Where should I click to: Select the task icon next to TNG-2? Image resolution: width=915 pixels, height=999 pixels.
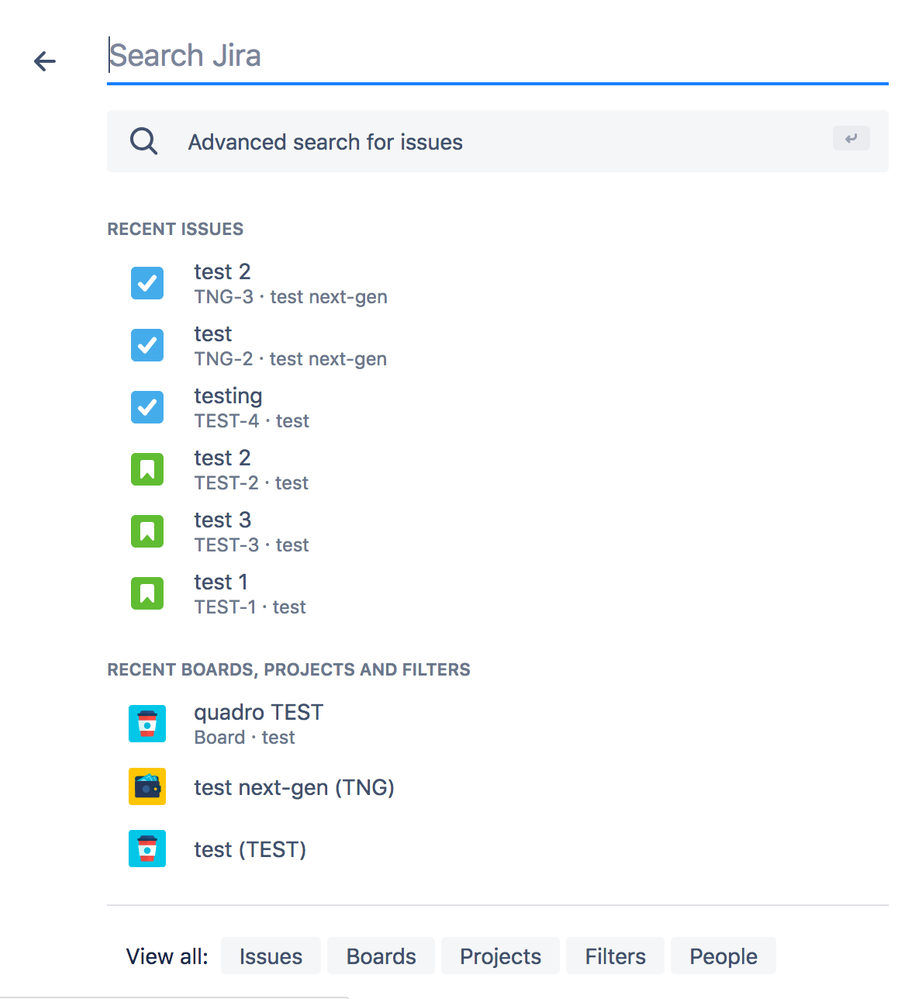coord(147,345)
